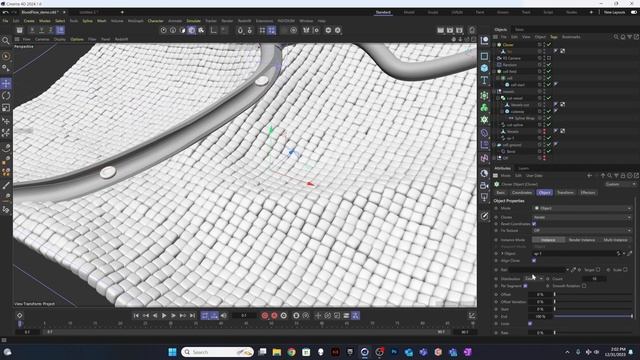
Task: Toggle Loop checkbox
Action: click(530, 324)
